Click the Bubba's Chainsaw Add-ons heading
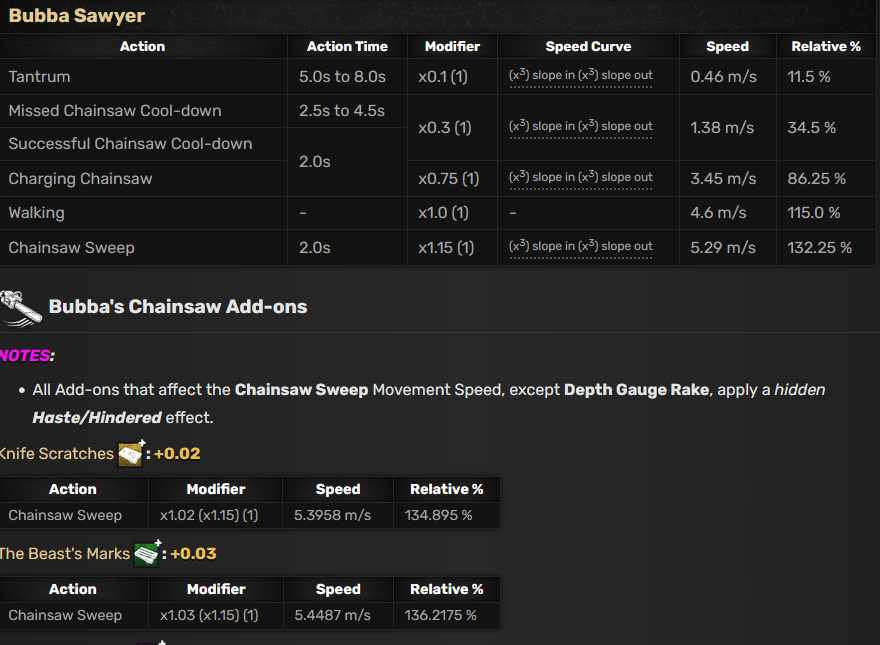 pyautogui.click(x=178, y=307)
